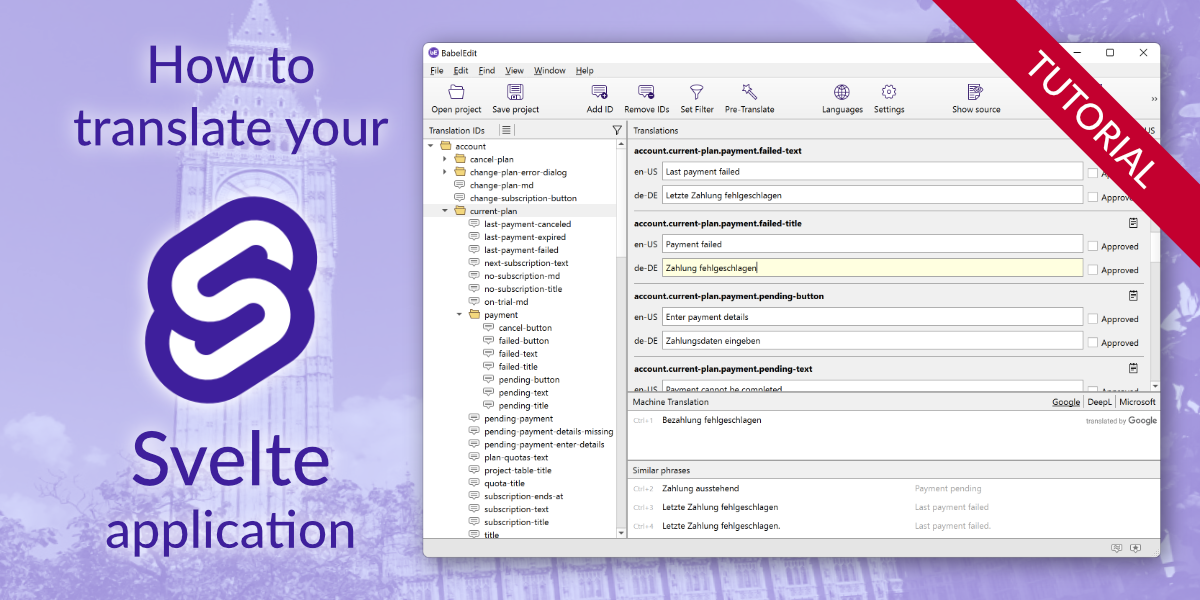This screenshot has width=1200, height=600.
Task: Use similar phrase 'Letzte Zahlung fehlgeschlagen.' with period
Action: [721, 525]
